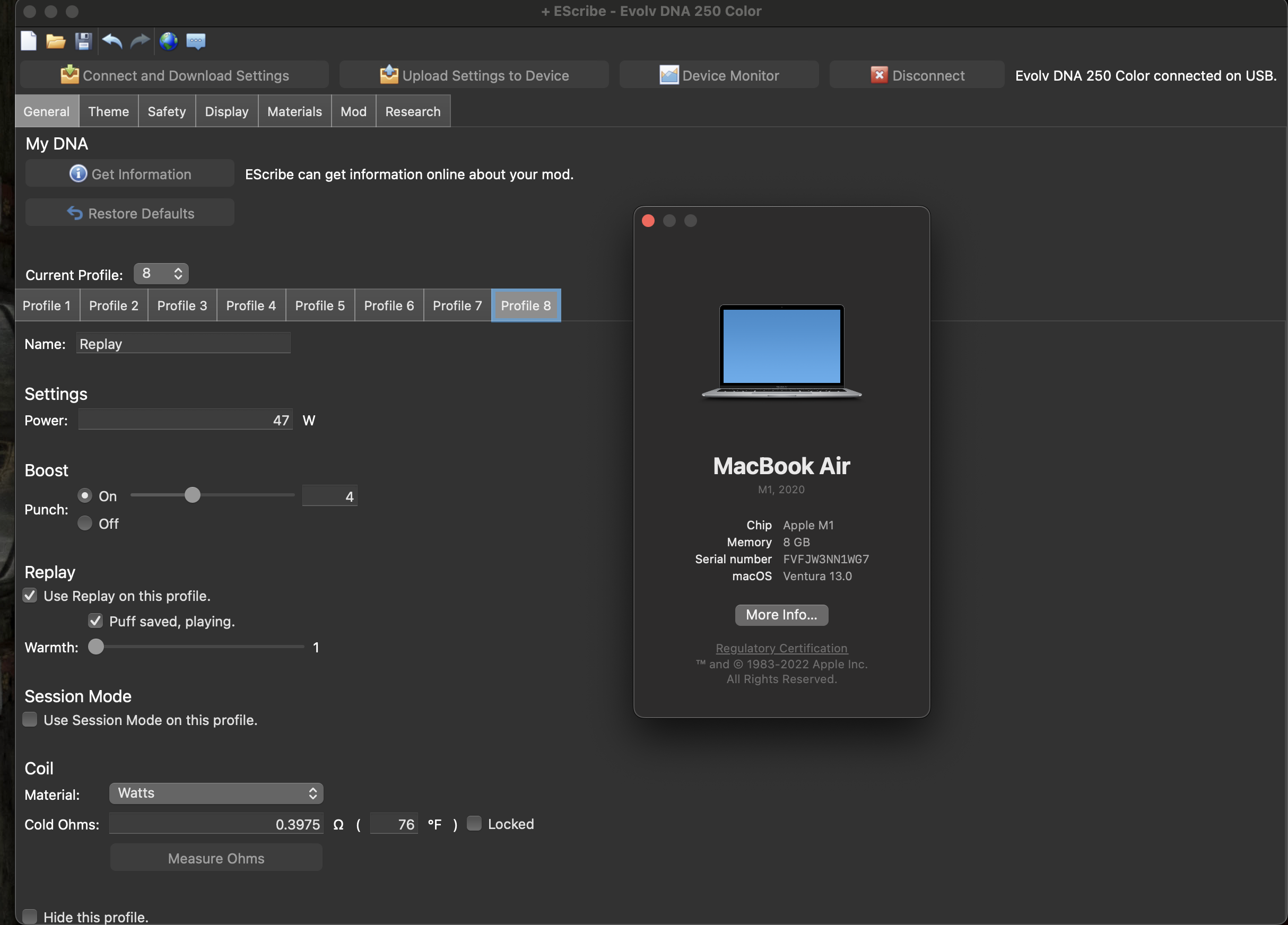Select the Profile 3 tab
1288x925 pixels.
[182, 306]
